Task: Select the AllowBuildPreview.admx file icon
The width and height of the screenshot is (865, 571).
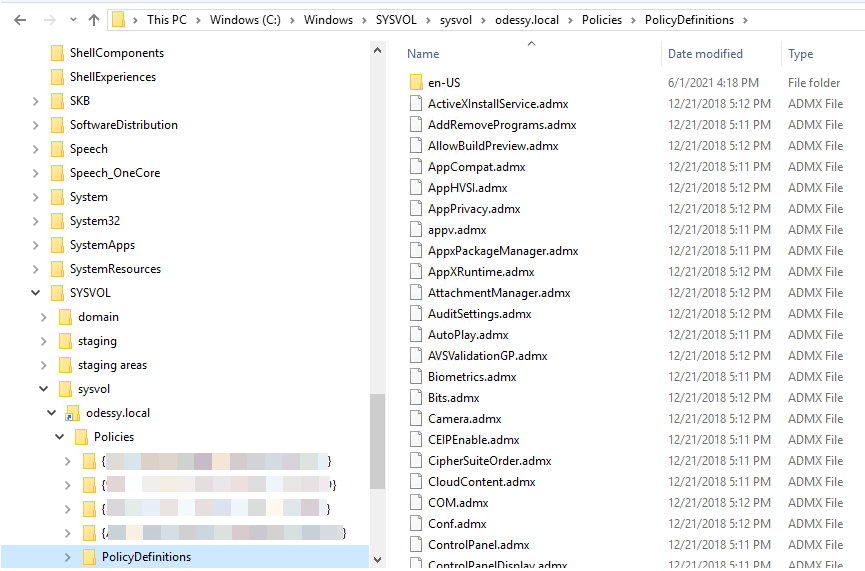Action: click(x=416, y=146)
